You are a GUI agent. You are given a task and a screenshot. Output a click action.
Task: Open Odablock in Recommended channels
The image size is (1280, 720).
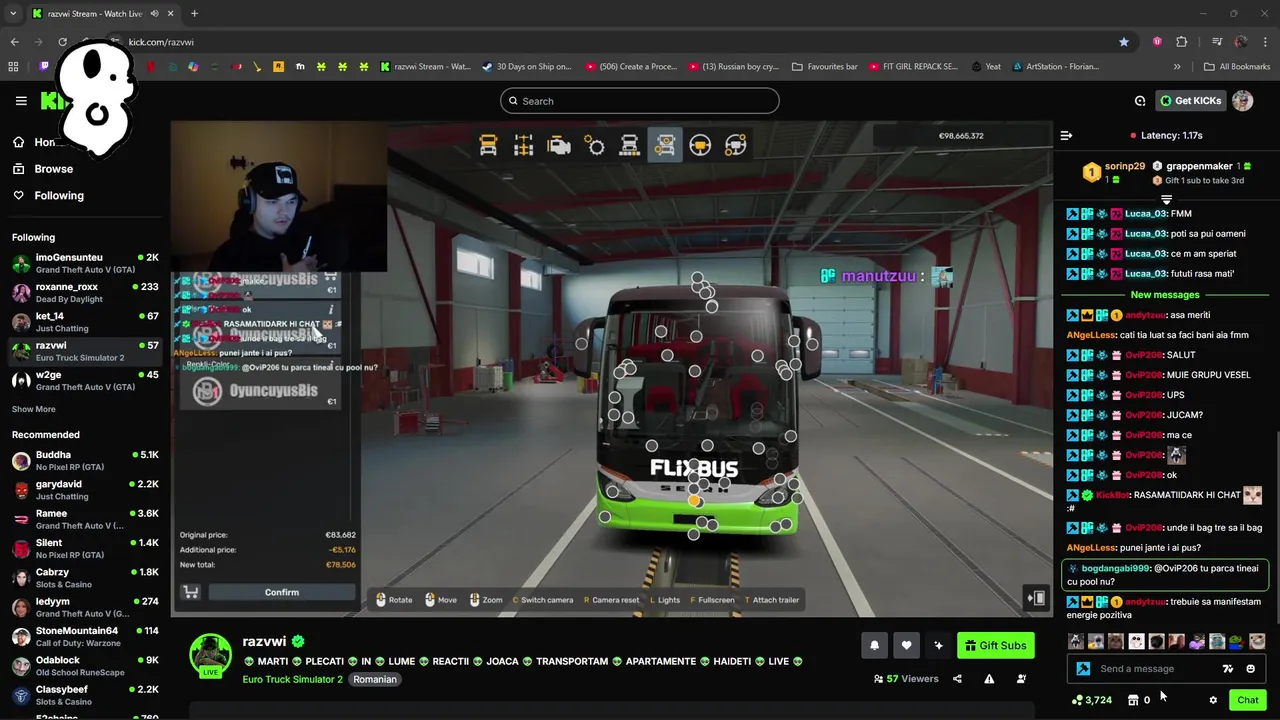click(85, 666)
